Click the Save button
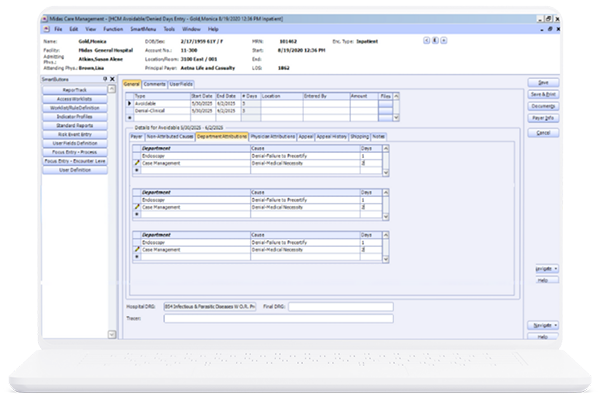 (543, 83)
